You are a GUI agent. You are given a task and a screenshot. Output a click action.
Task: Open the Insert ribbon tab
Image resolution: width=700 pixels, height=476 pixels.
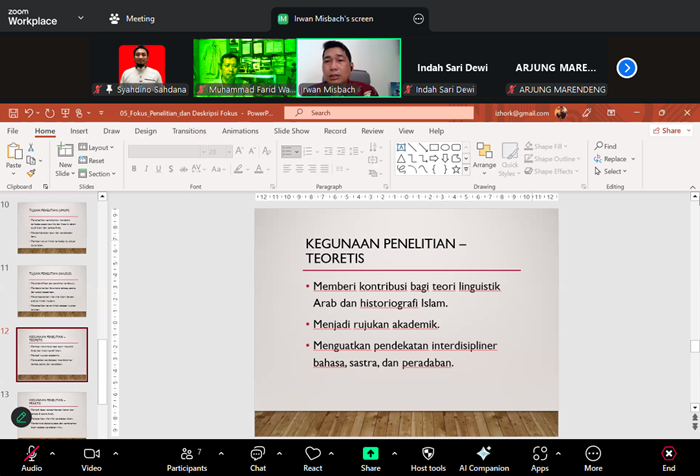79,131
